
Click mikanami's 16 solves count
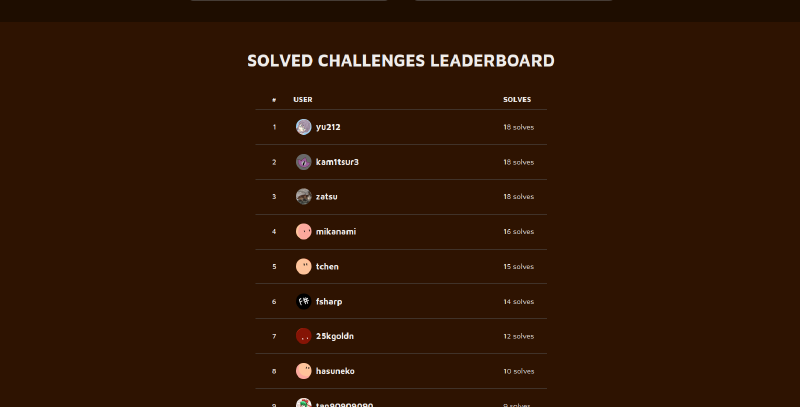click(x=519, y=232)
